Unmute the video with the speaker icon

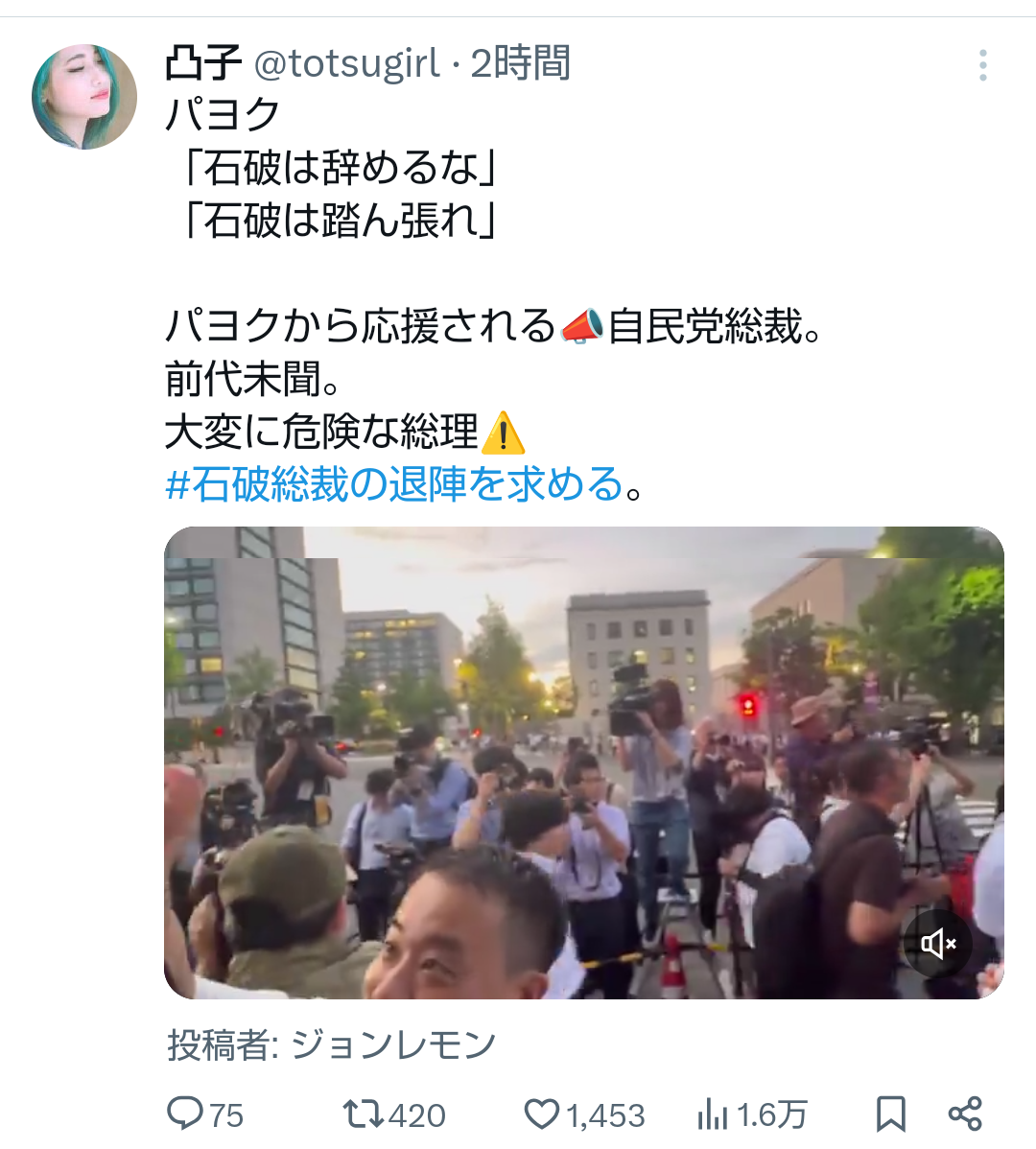938,944
